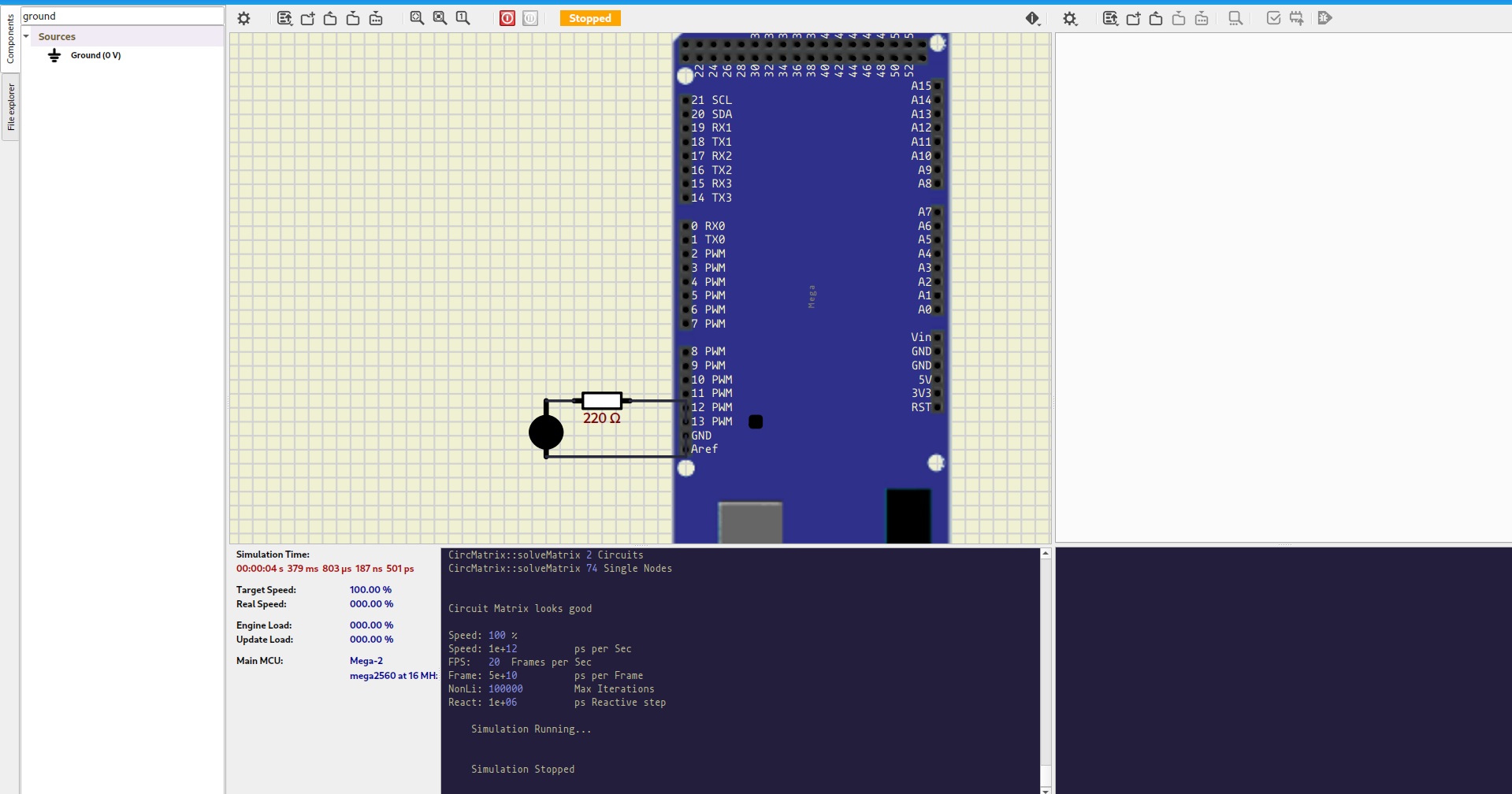Click the code editor debugger bug icon
The image size is (1512, 794).
1324,18
